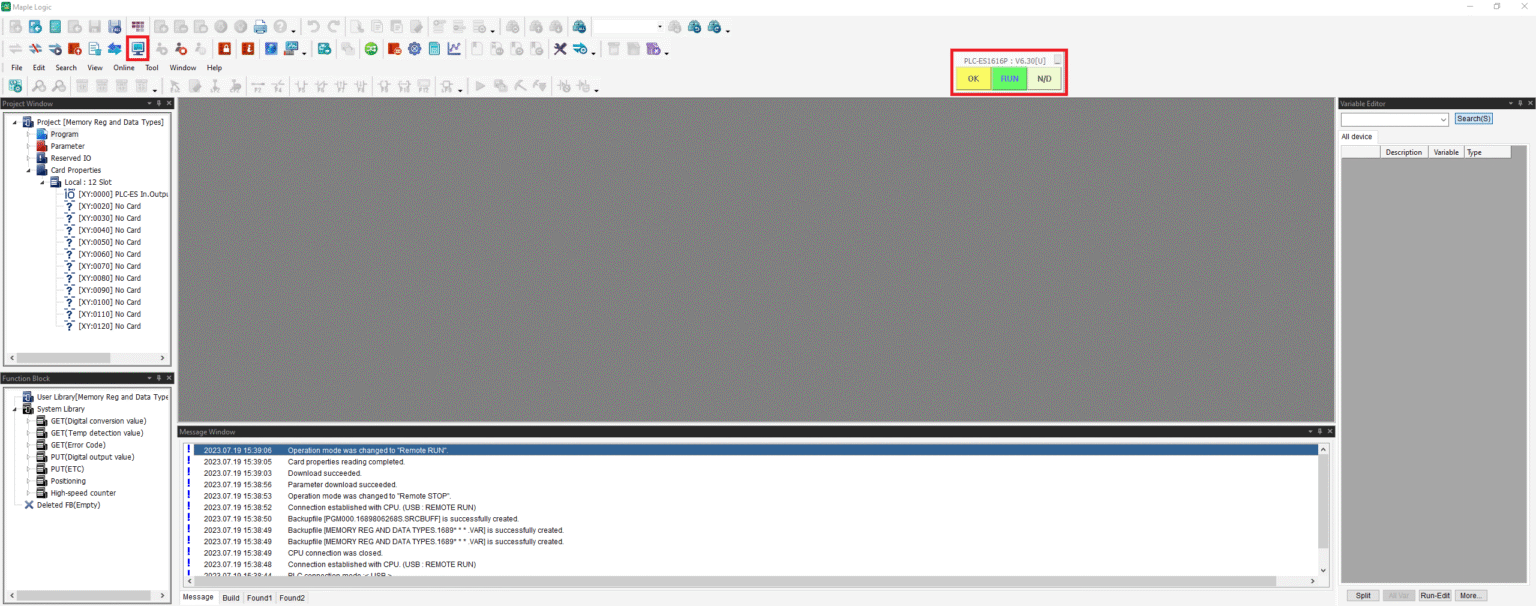Click the scissors delete icon on the toolbar
The image size is (1536, 606).
560,48
